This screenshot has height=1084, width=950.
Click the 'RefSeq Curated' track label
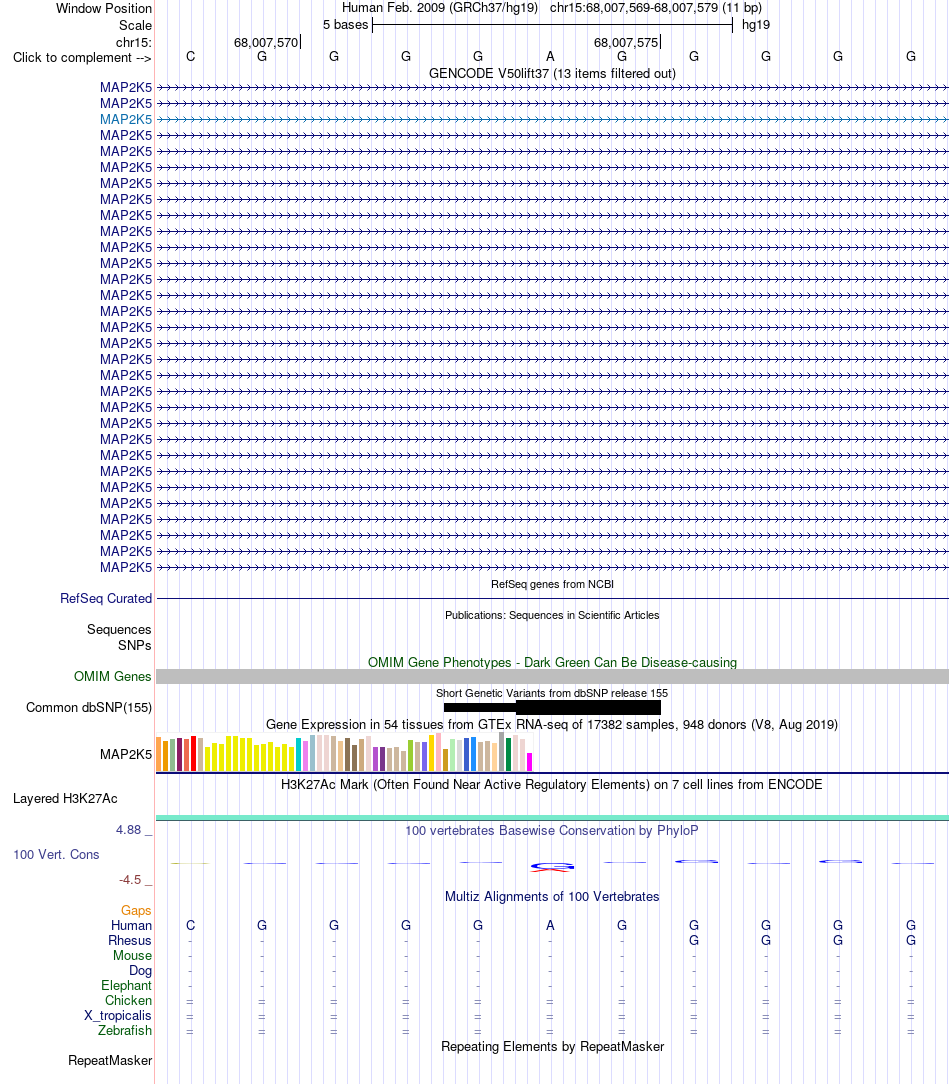point(106,599)
